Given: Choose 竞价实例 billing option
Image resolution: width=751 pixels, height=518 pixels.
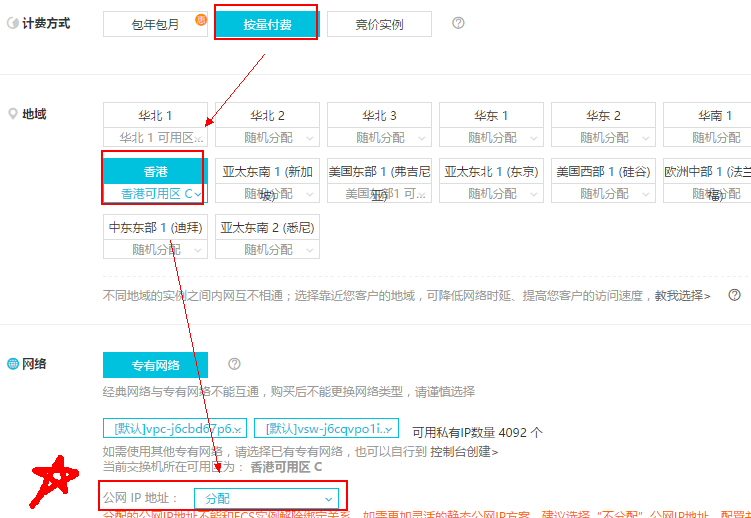Looking at the screenshot, I should pyautogui.click(x=379, y=24).
